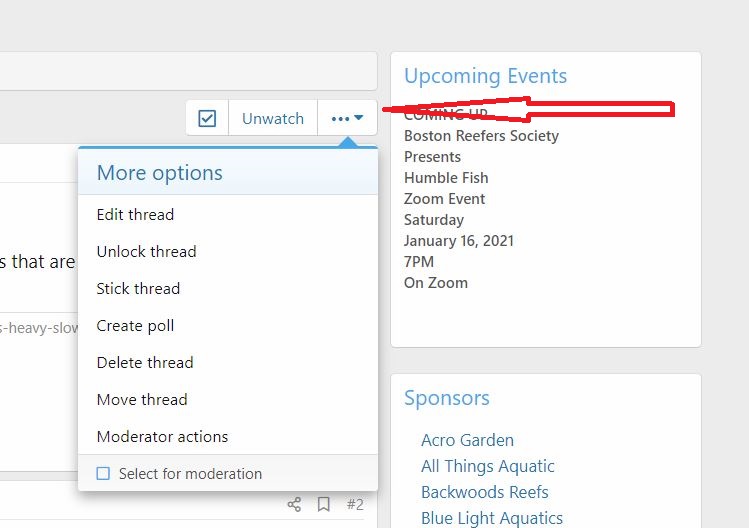
Task: Open the Acro Garden sponsor link
Action: 467,440
